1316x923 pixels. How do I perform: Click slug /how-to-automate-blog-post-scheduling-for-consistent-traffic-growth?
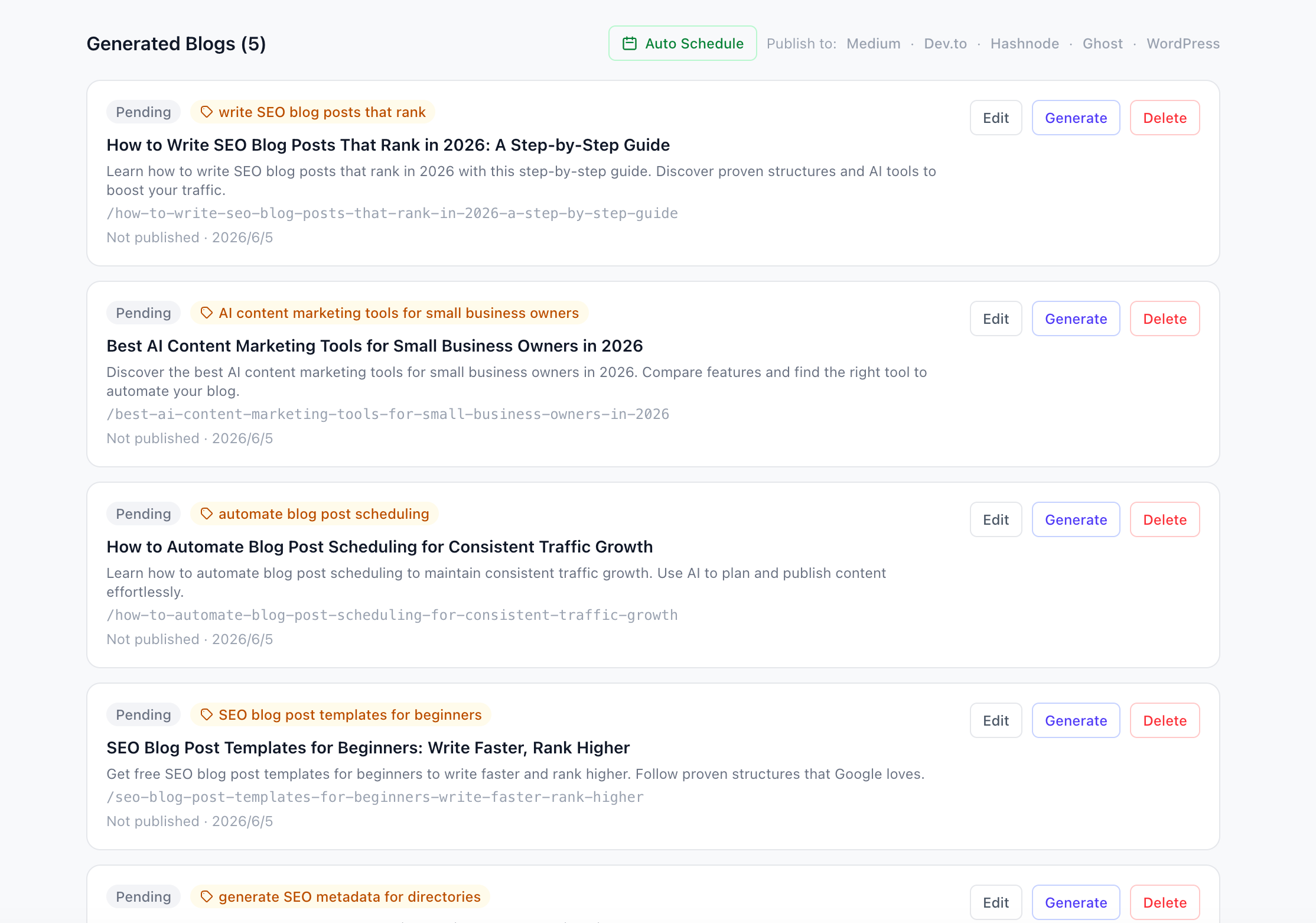392,615
